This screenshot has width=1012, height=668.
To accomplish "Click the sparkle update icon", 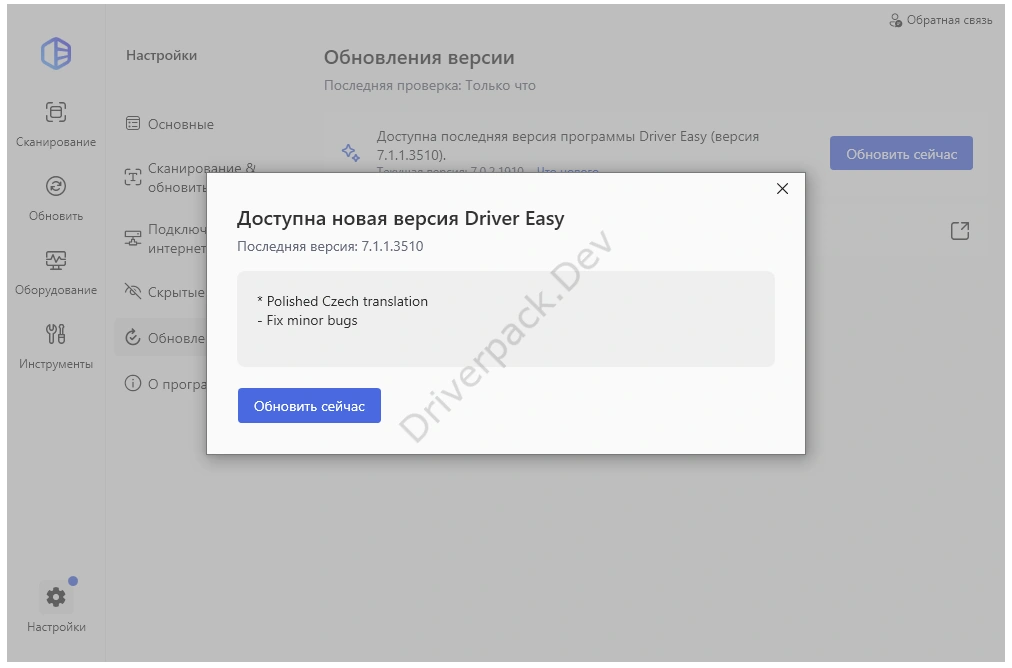I will (x=350, y=153).
